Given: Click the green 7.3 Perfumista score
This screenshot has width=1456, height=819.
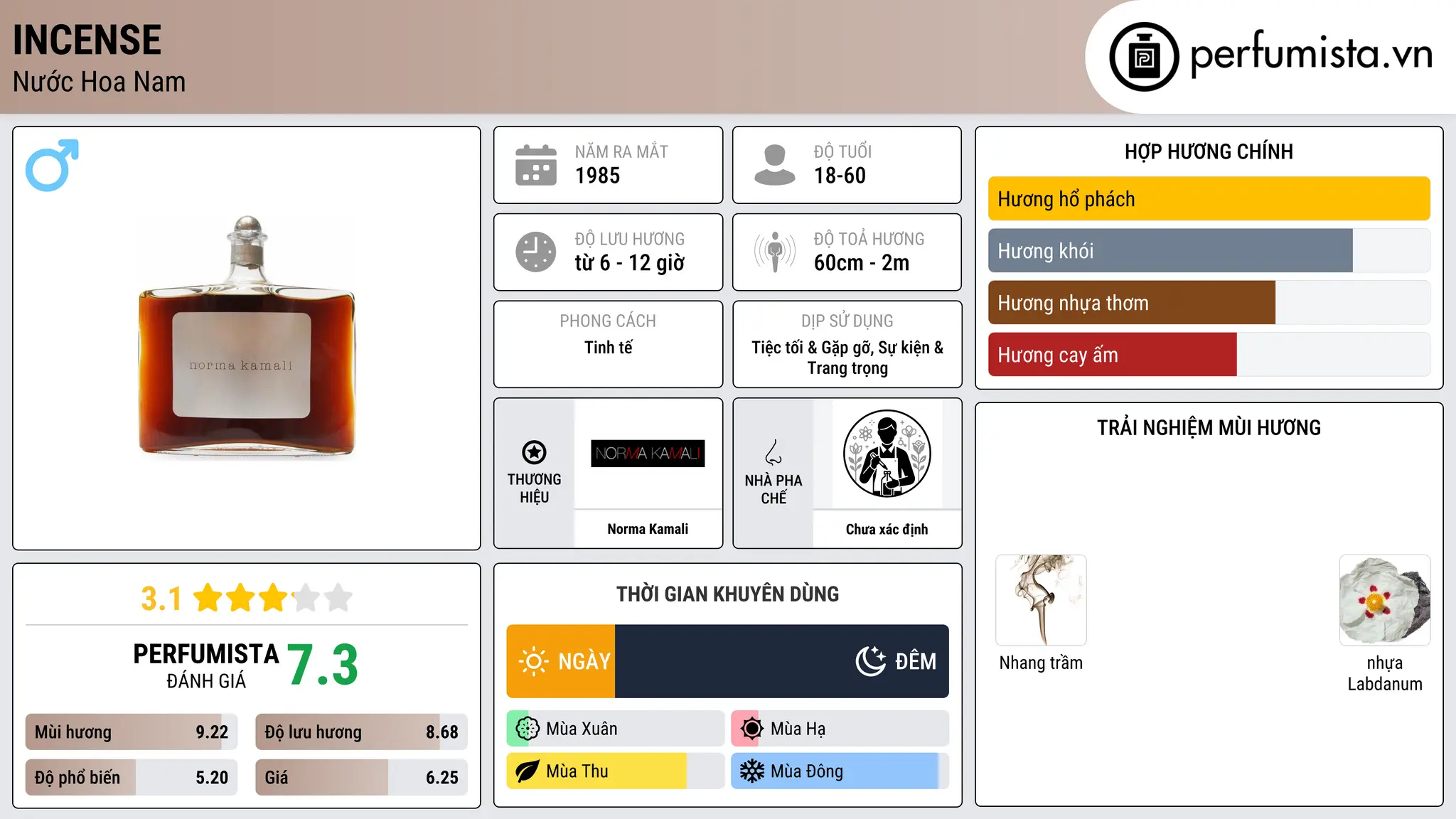Looking at the screenshot, I should (323, 665).
